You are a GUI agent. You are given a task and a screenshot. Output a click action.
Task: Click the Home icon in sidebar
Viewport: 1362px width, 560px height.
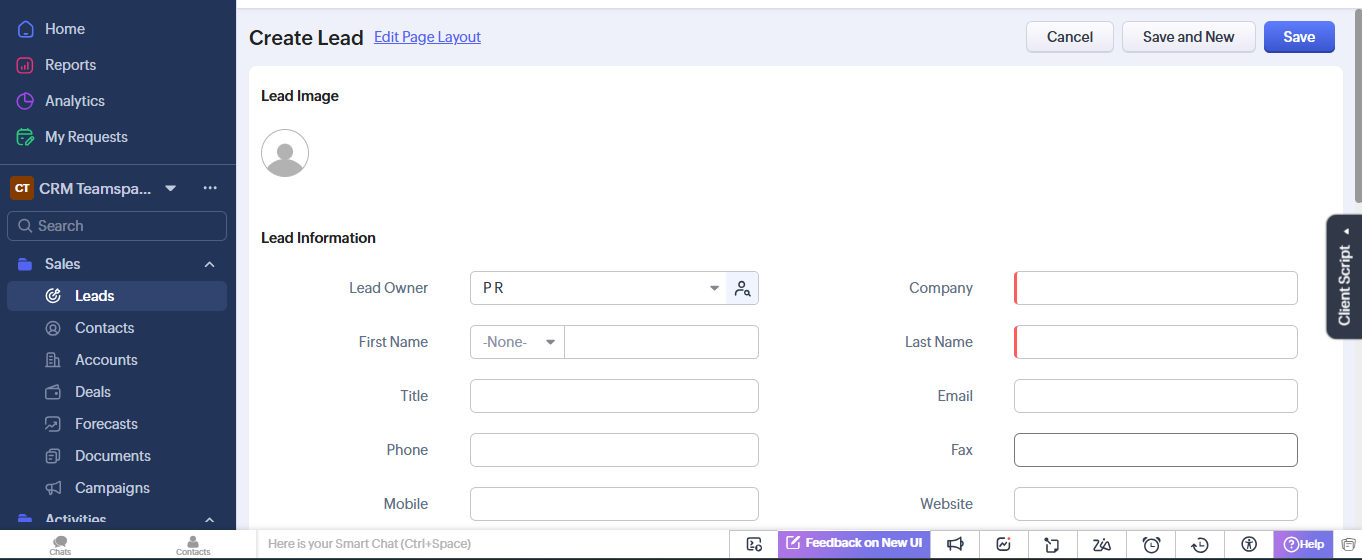26,29
